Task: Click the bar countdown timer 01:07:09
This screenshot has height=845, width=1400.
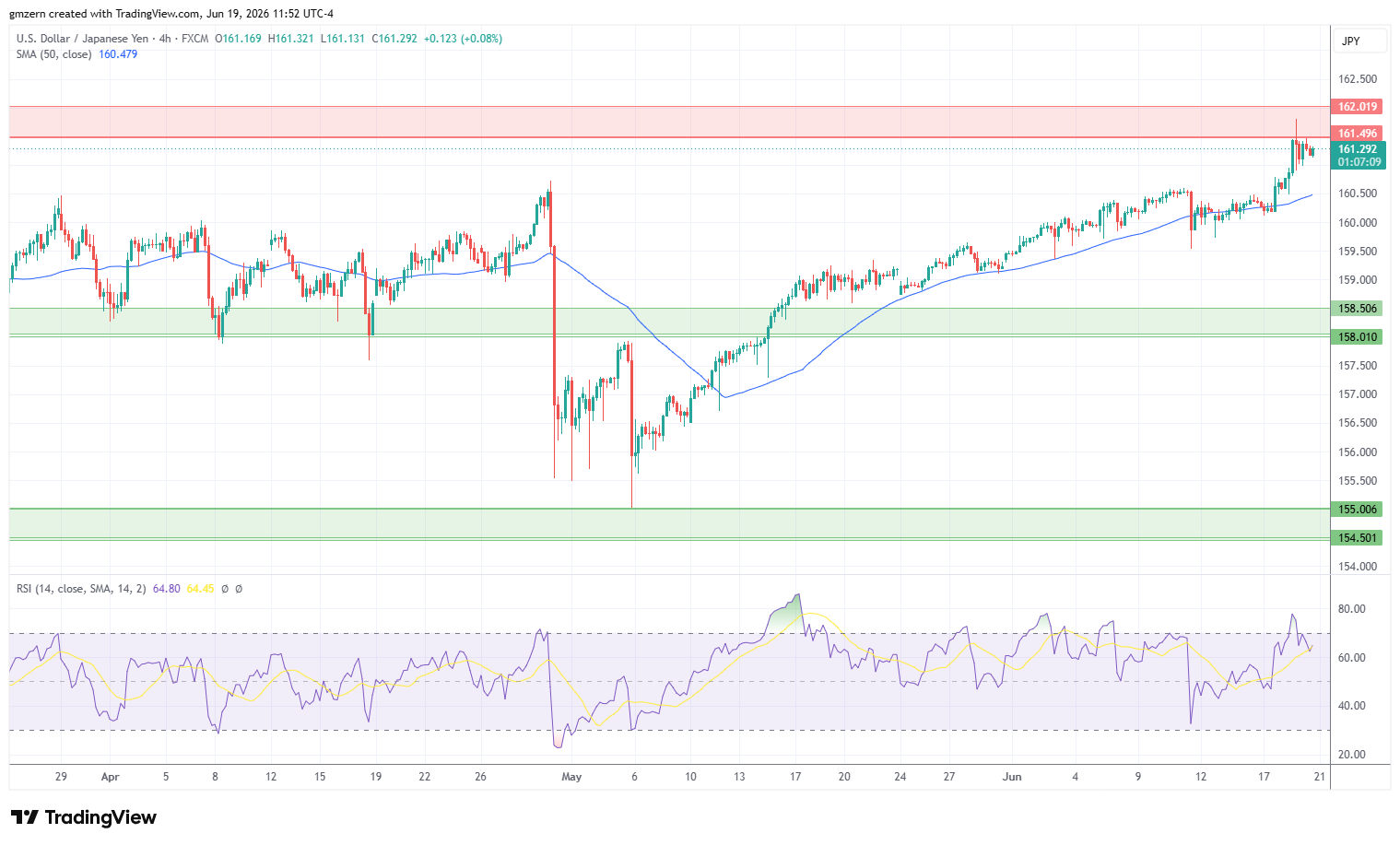Action: [1359, 162]
